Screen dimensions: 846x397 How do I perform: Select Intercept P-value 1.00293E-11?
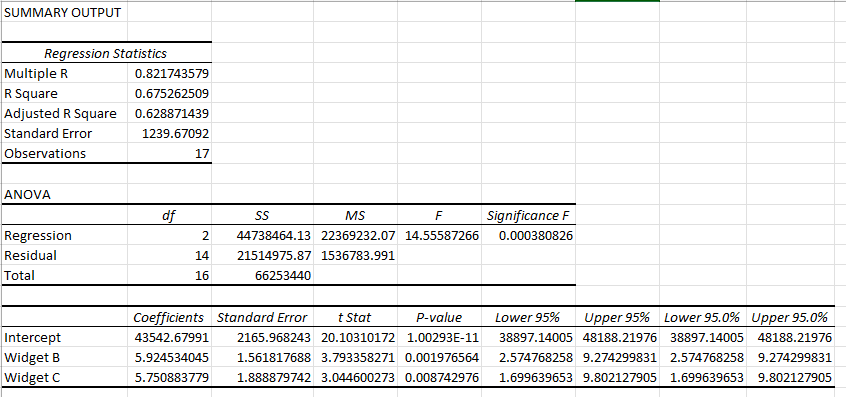[439, 338]
